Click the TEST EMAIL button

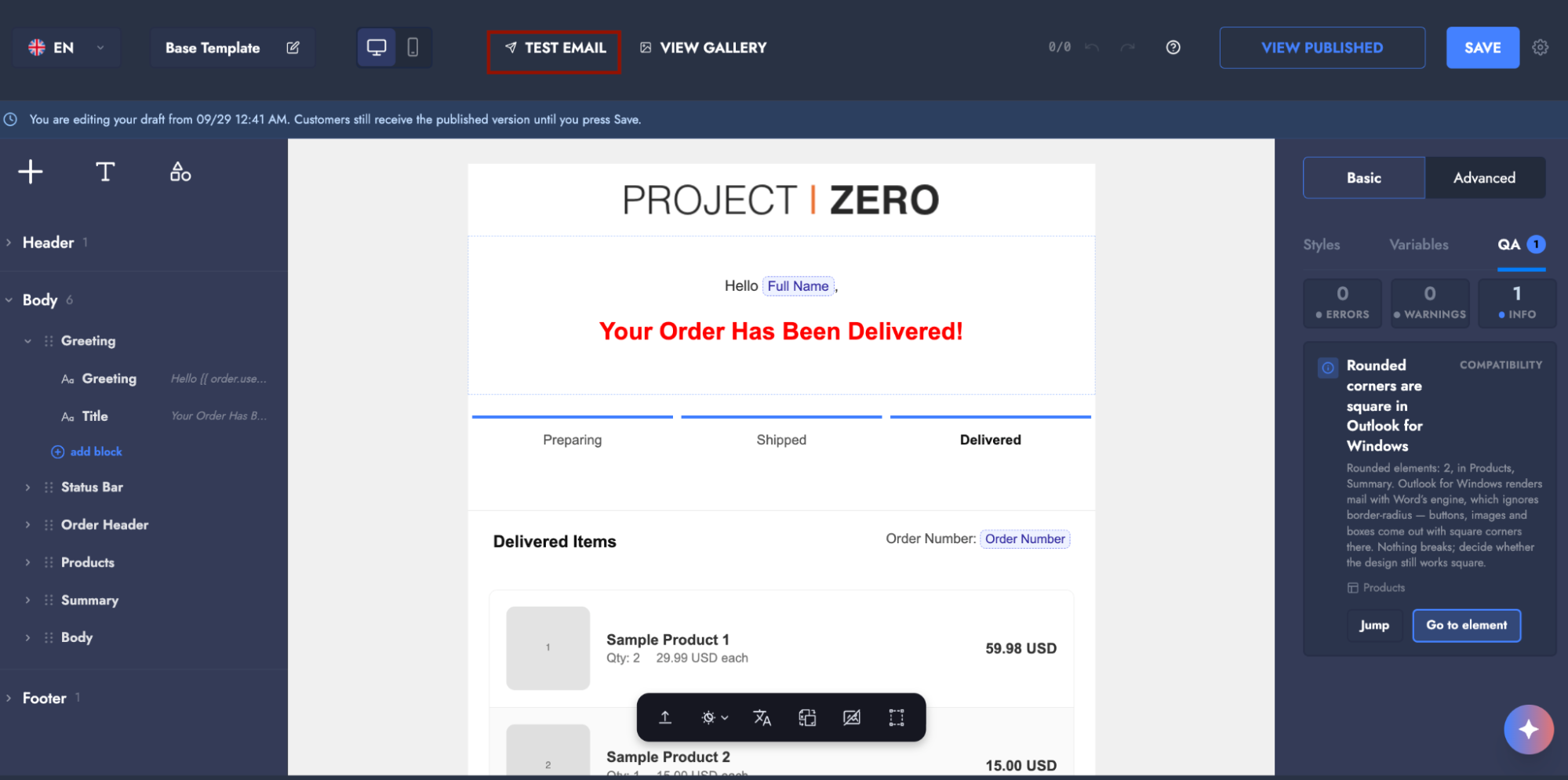554,48
